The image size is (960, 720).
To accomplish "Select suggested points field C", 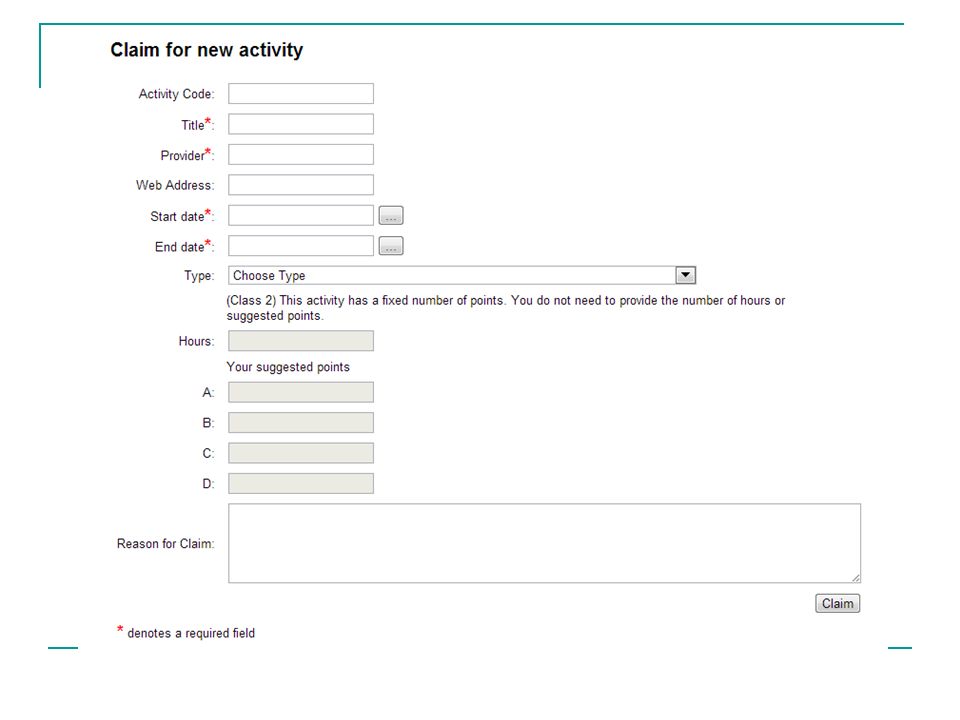I will 301,453.
